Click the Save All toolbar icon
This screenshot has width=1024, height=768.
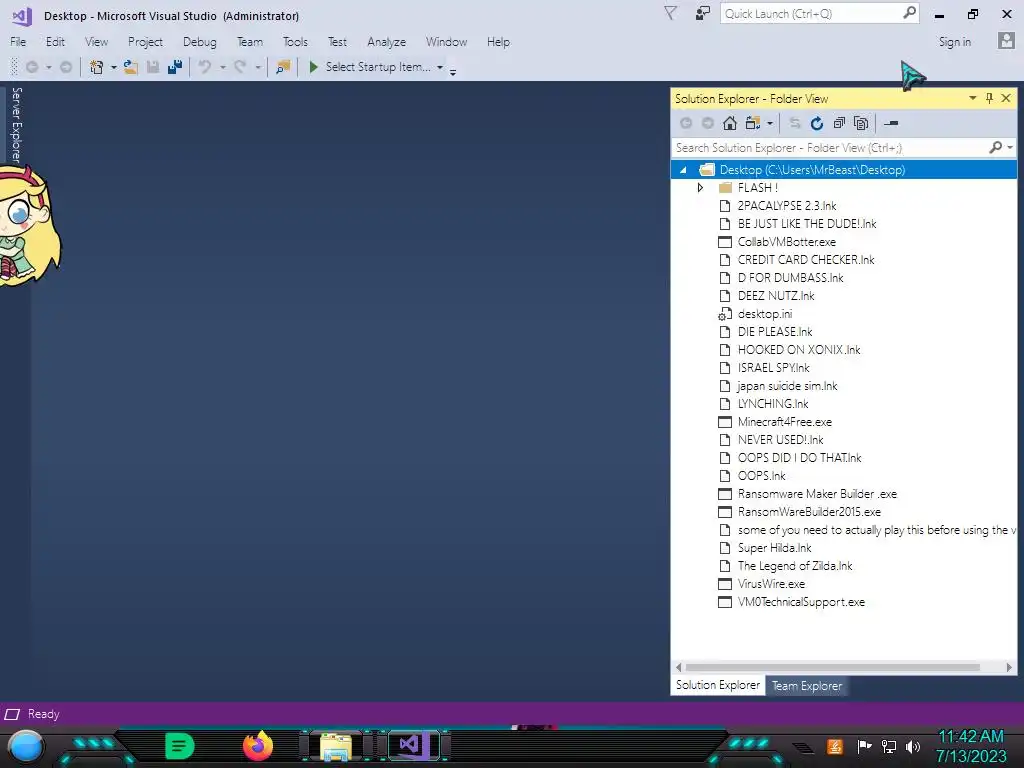point(174,67)
